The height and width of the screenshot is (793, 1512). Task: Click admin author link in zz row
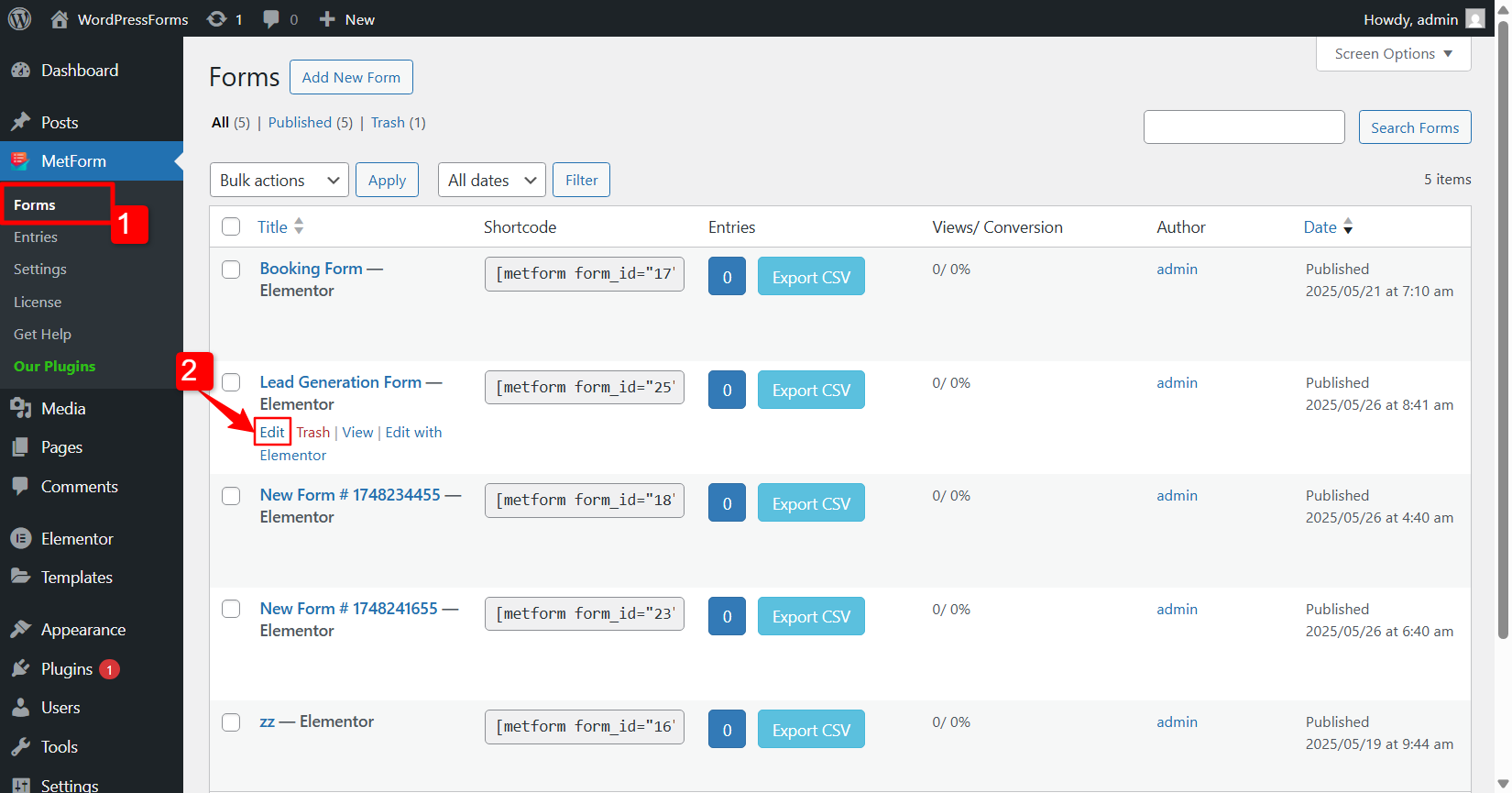pos(1177,722)
